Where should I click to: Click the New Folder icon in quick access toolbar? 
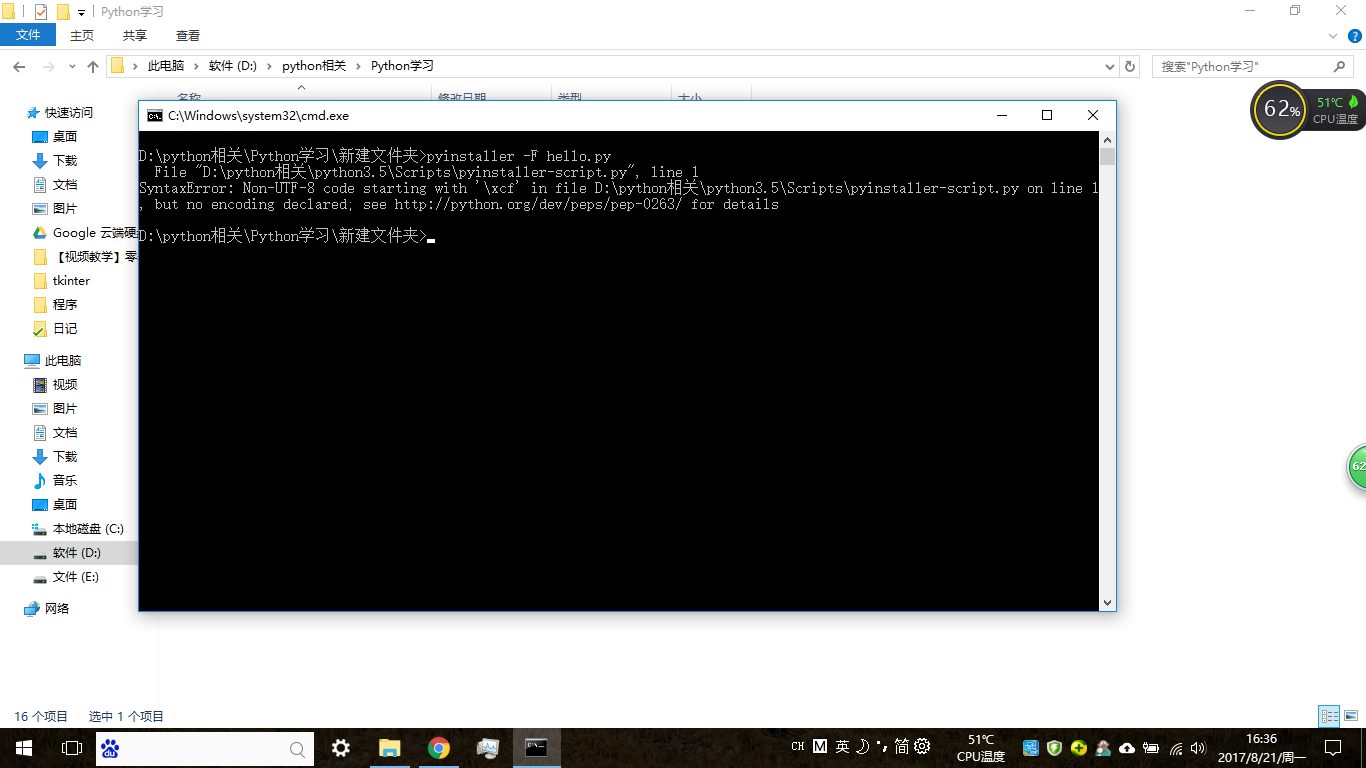tap(63, 12)
